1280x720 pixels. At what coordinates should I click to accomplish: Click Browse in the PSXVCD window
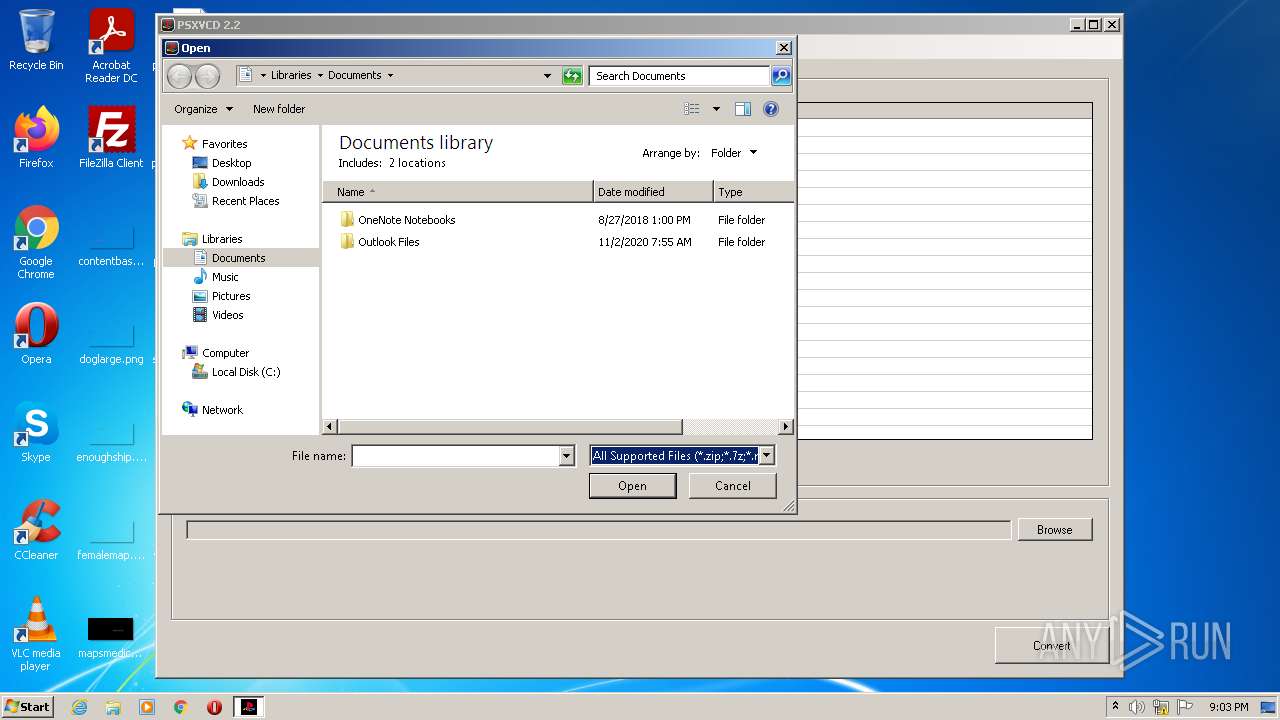click(1054, 530)
